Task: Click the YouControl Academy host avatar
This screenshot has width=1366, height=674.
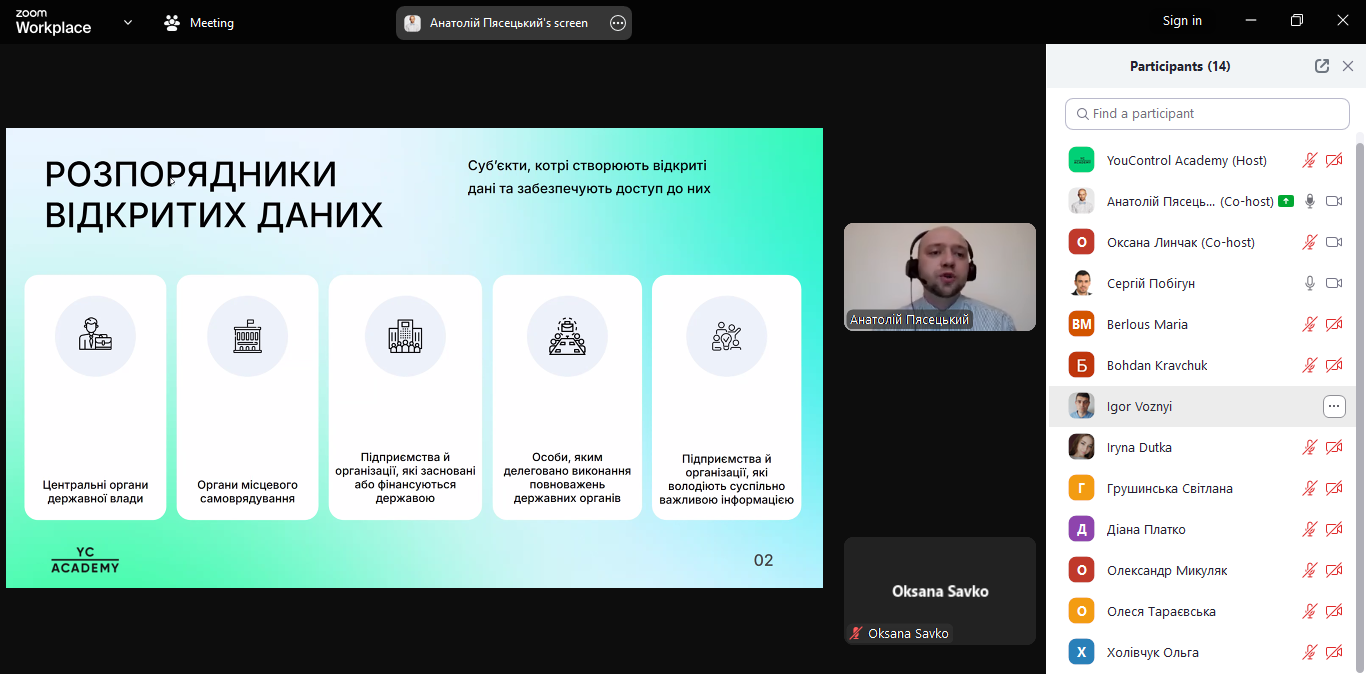Action: pos(1081,160)
